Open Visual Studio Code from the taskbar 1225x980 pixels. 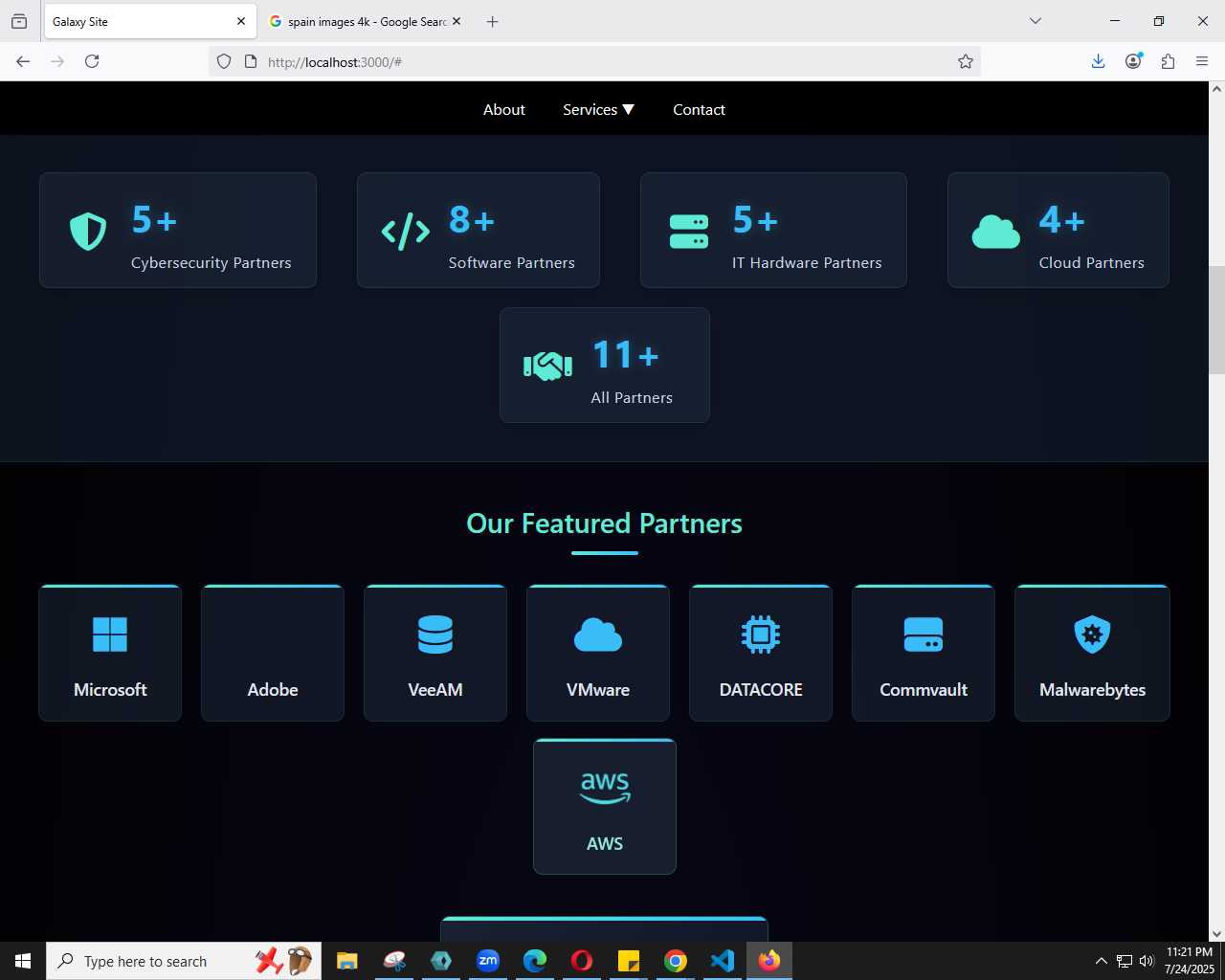tap(723, 961)
